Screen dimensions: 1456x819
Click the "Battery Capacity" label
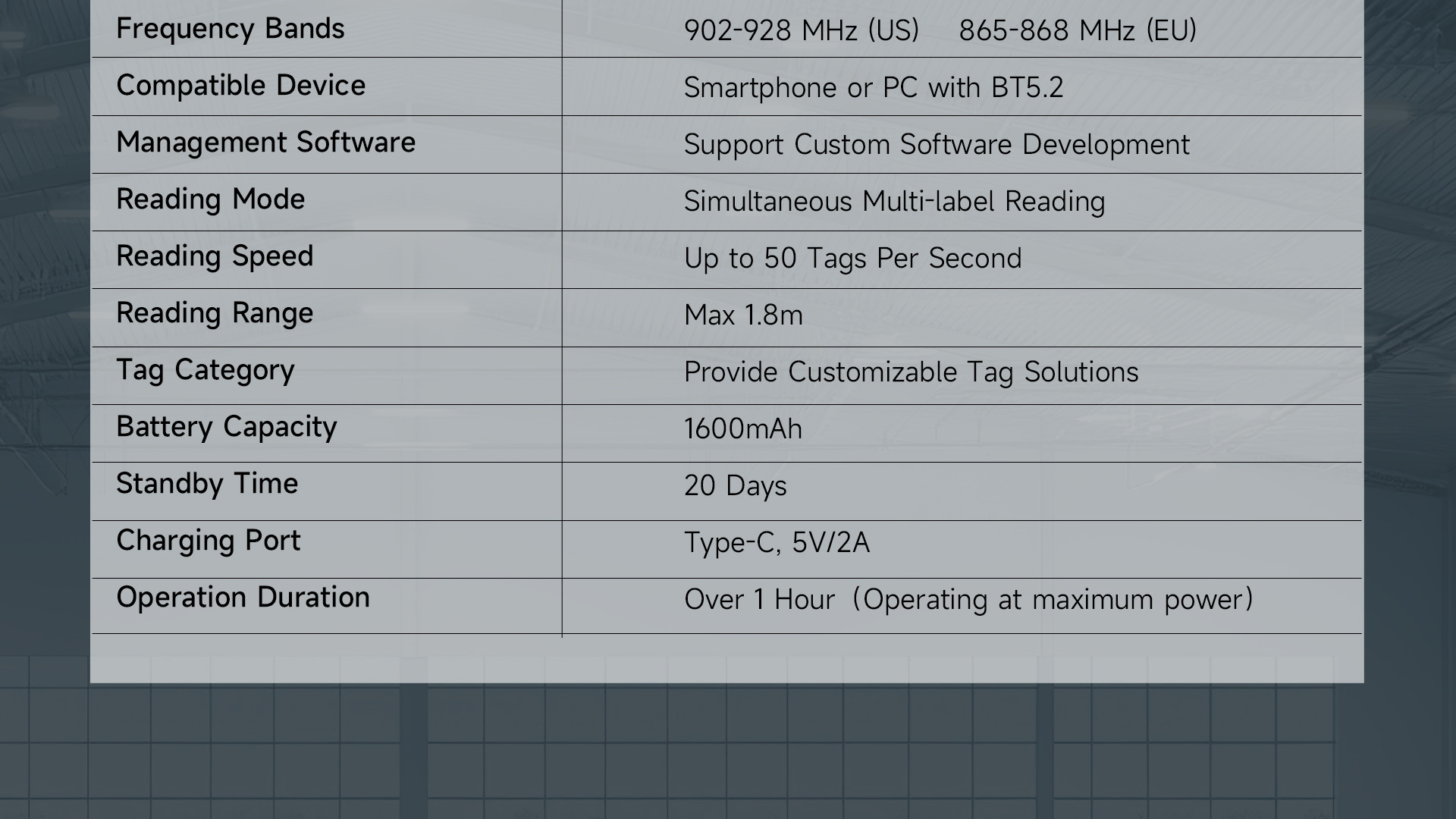coord(226,427)
